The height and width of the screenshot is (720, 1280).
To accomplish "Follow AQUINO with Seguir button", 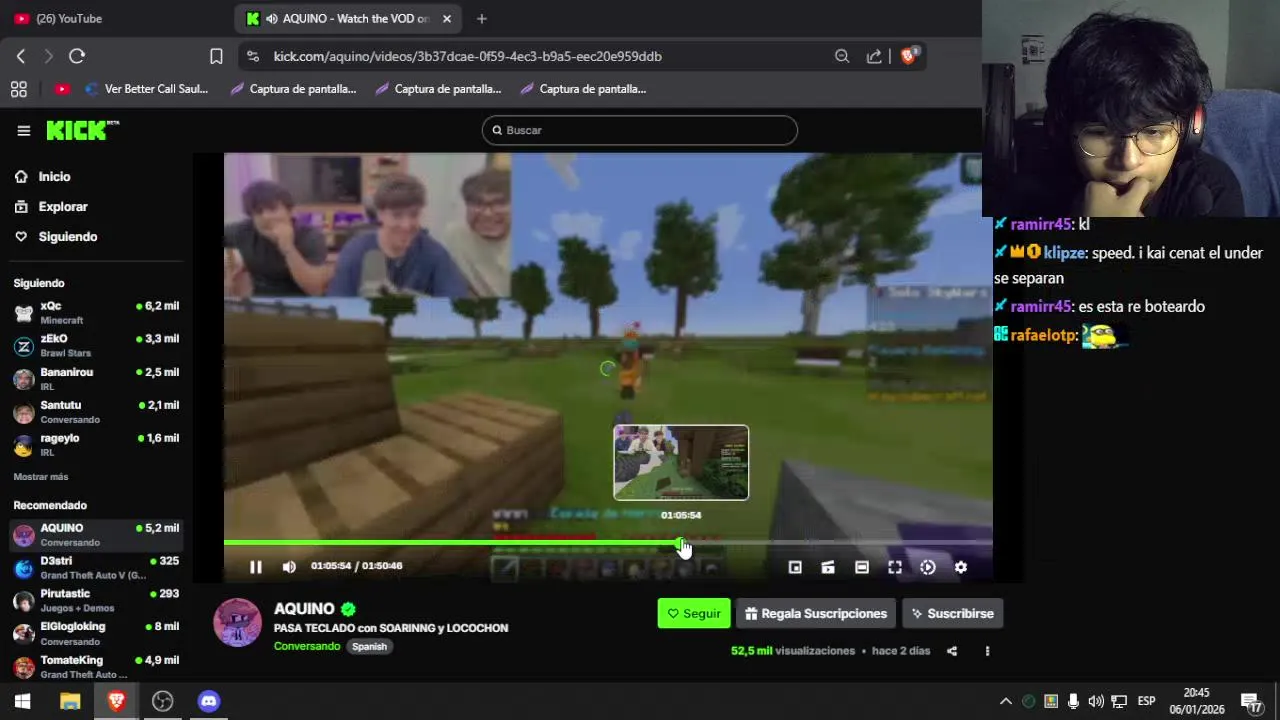I will point(694,613).
